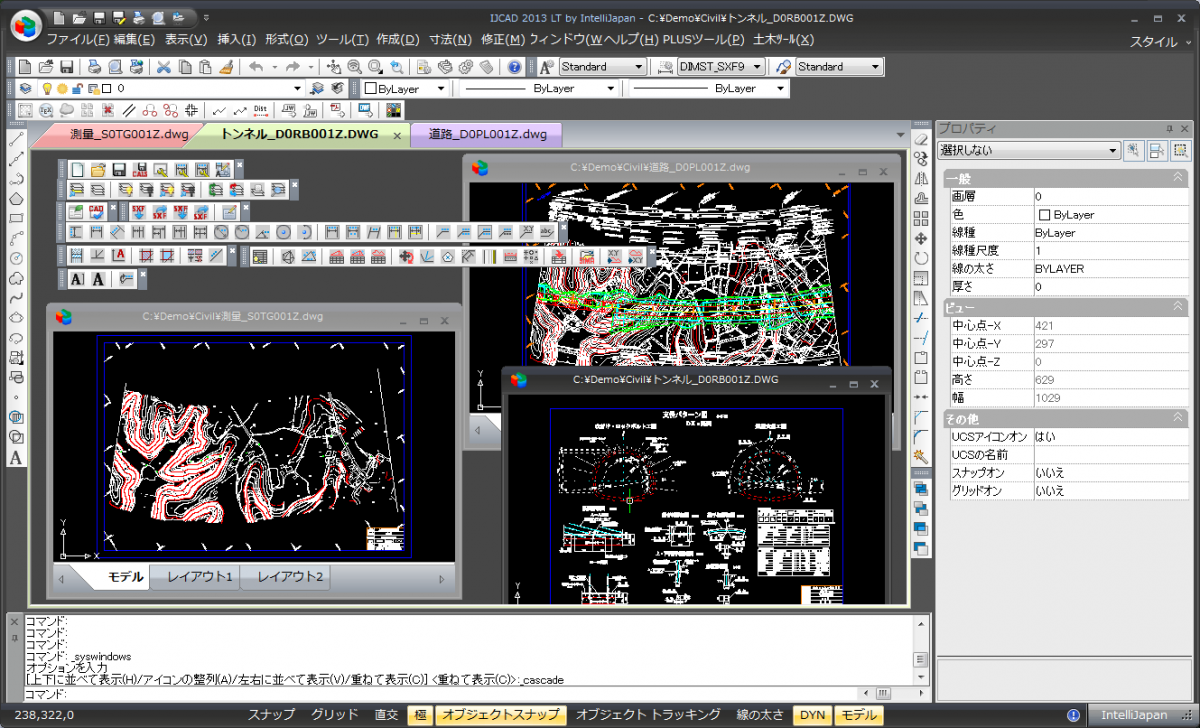This screenshot has width=1200, height=728.
Task: Click the 線種尺度 value field in Properties
Action: tap(1110, 251)
